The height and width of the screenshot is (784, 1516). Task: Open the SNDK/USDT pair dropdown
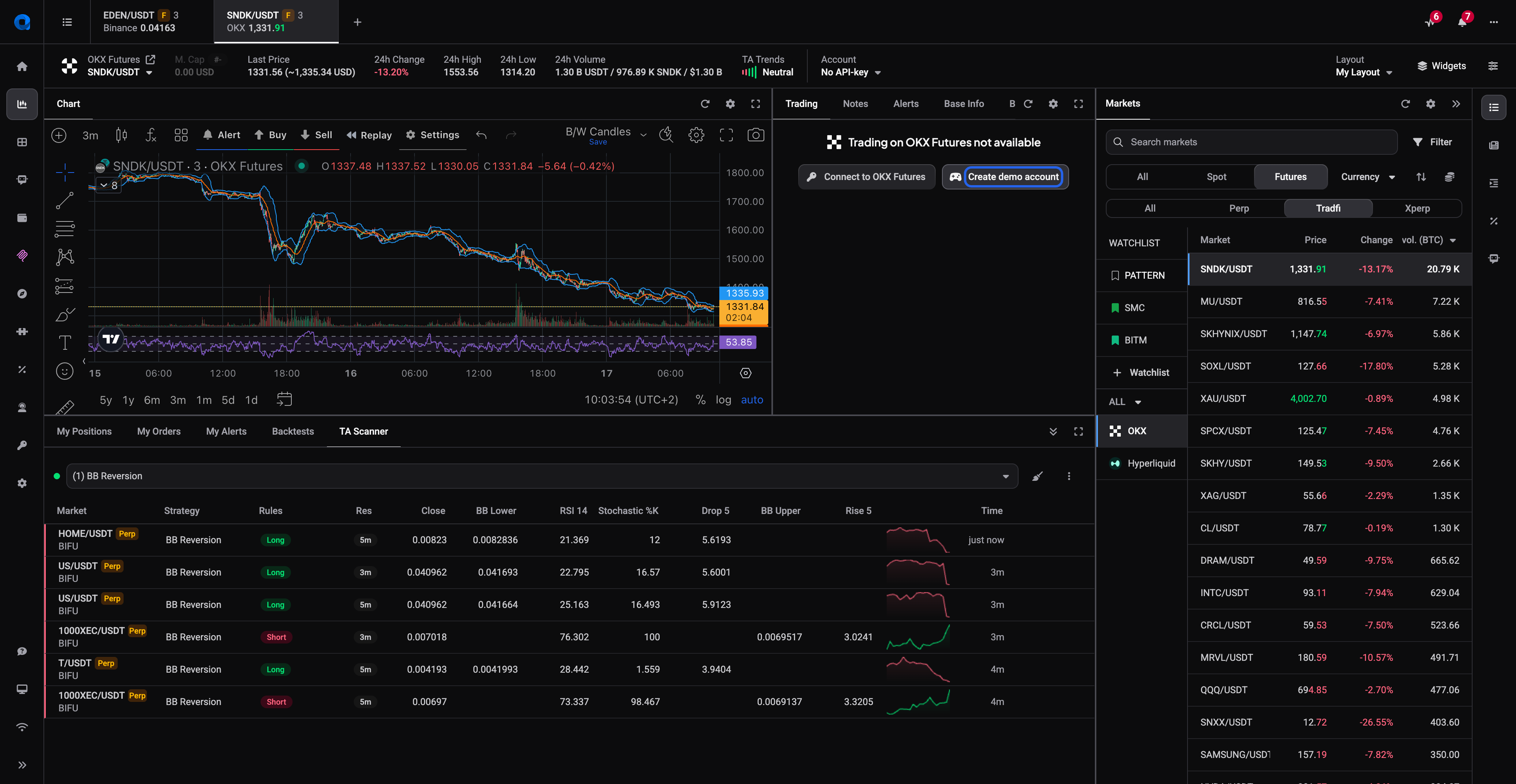point(120,72)
